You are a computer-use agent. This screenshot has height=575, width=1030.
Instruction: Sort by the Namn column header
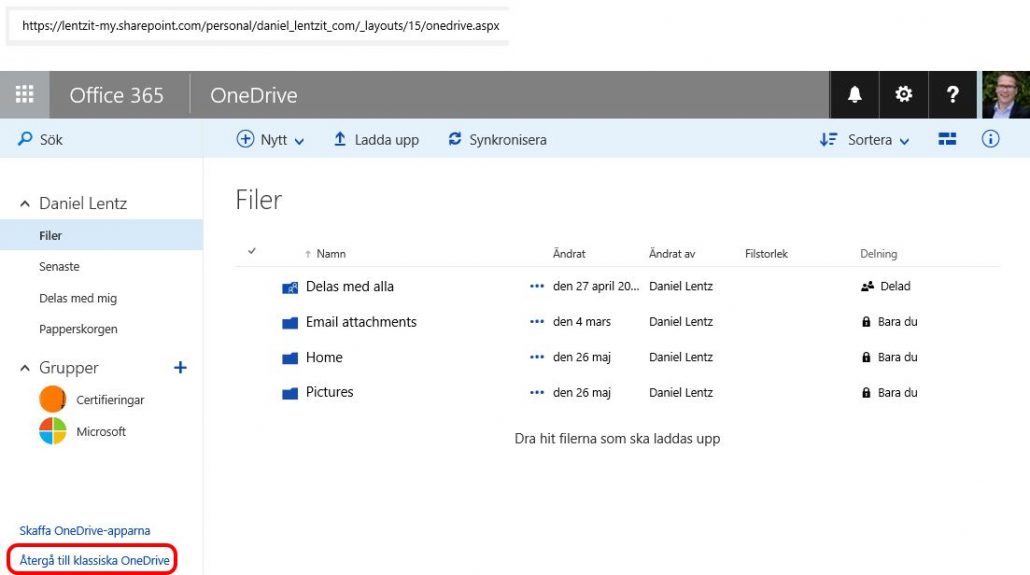[330, 254]
